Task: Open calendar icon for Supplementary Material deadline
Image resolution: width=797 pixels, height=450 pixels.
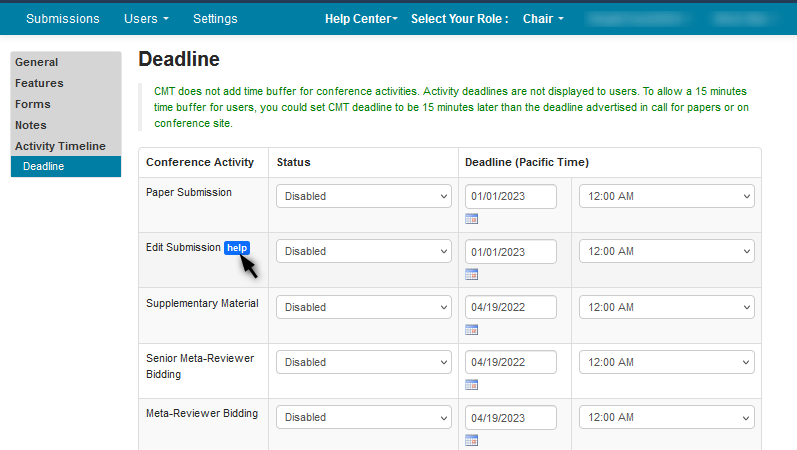Action: pyautogui.click(x=472, y=329)
